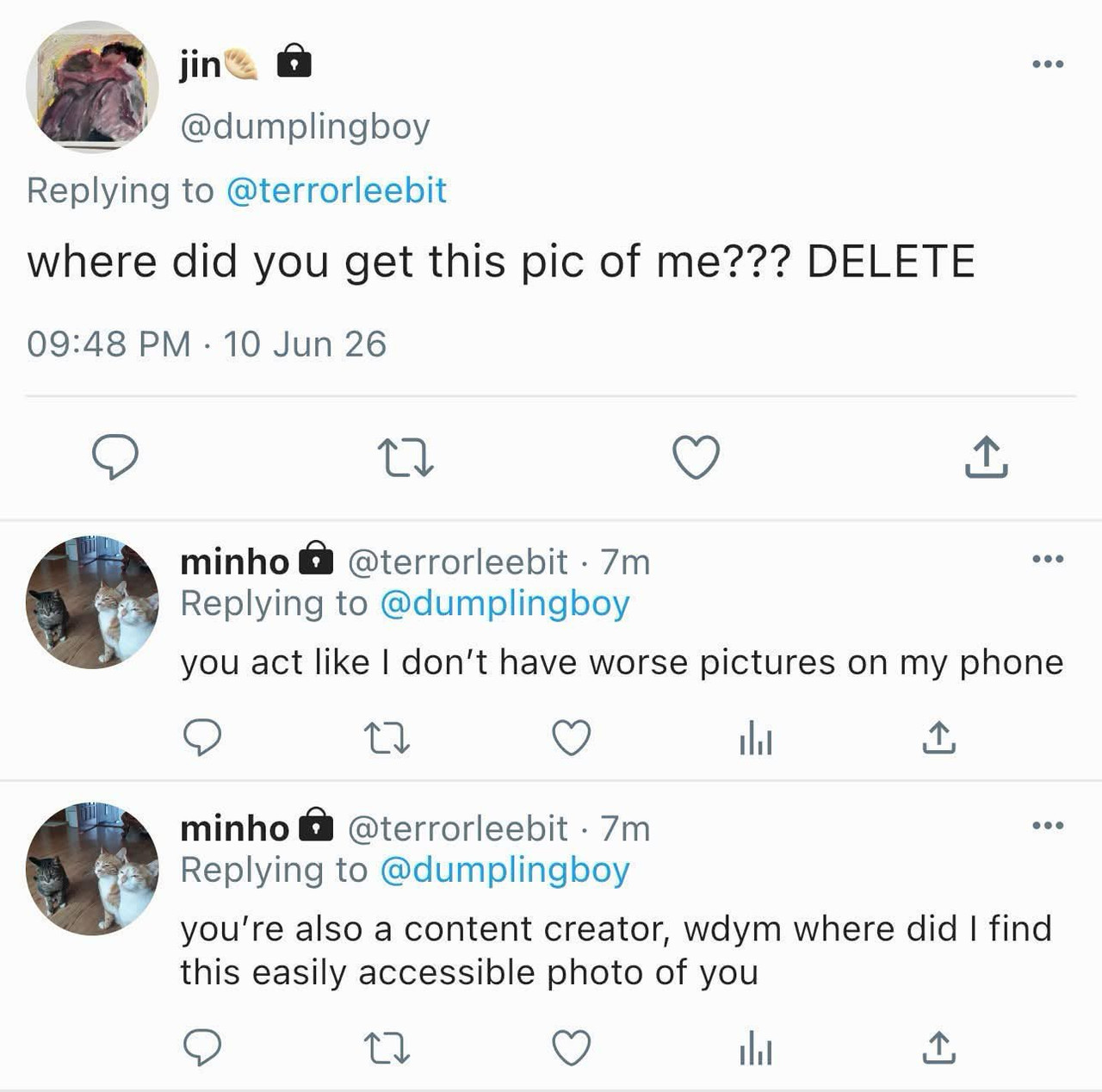1102x1092 pixels.
Task: Retweet minho's 'content creator' tweet
Action: coord(387,1049)
